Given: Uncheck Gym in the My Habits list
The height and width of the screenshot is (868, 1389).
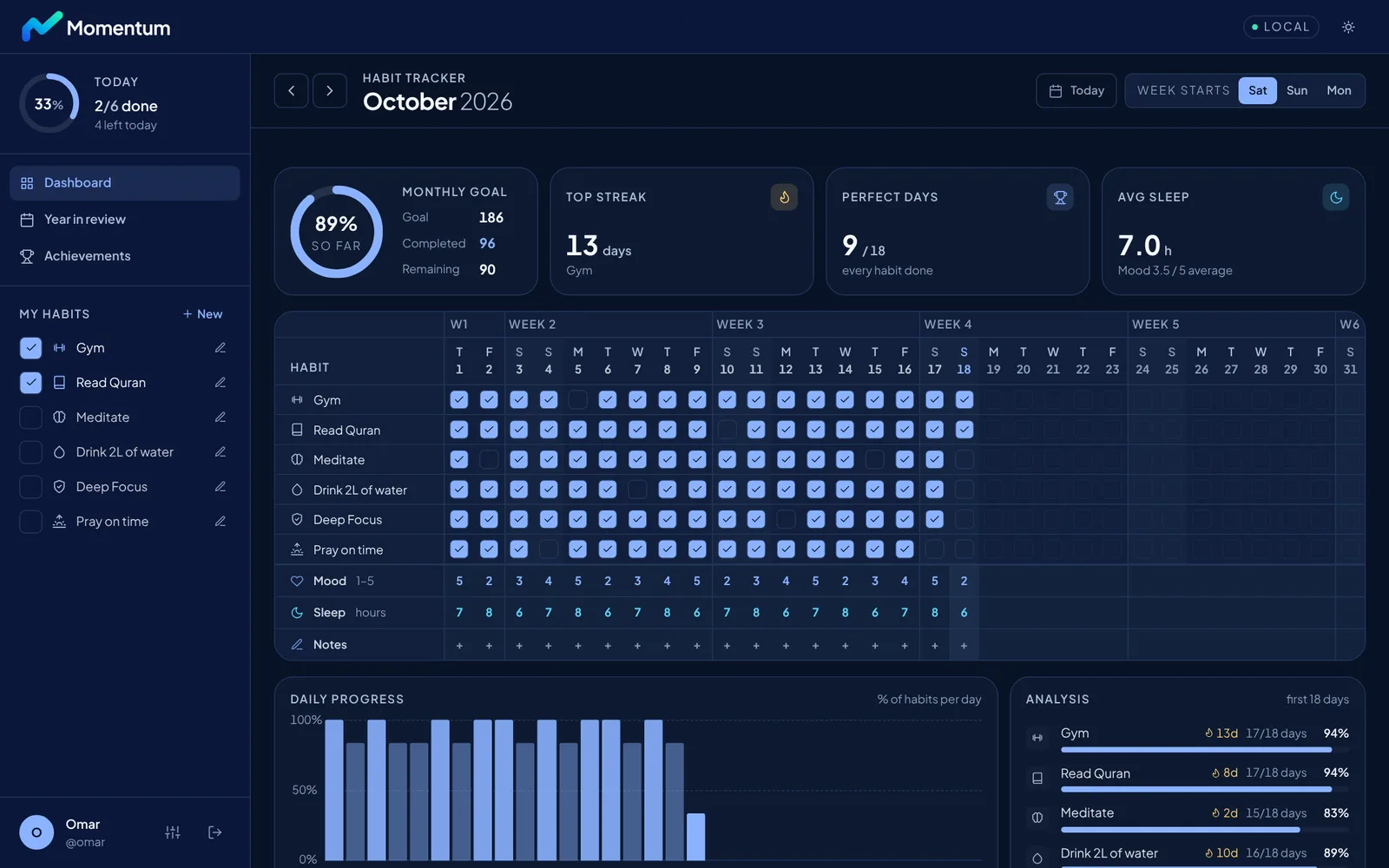Looking at the screenshot, I should click(x=30, y=348).
